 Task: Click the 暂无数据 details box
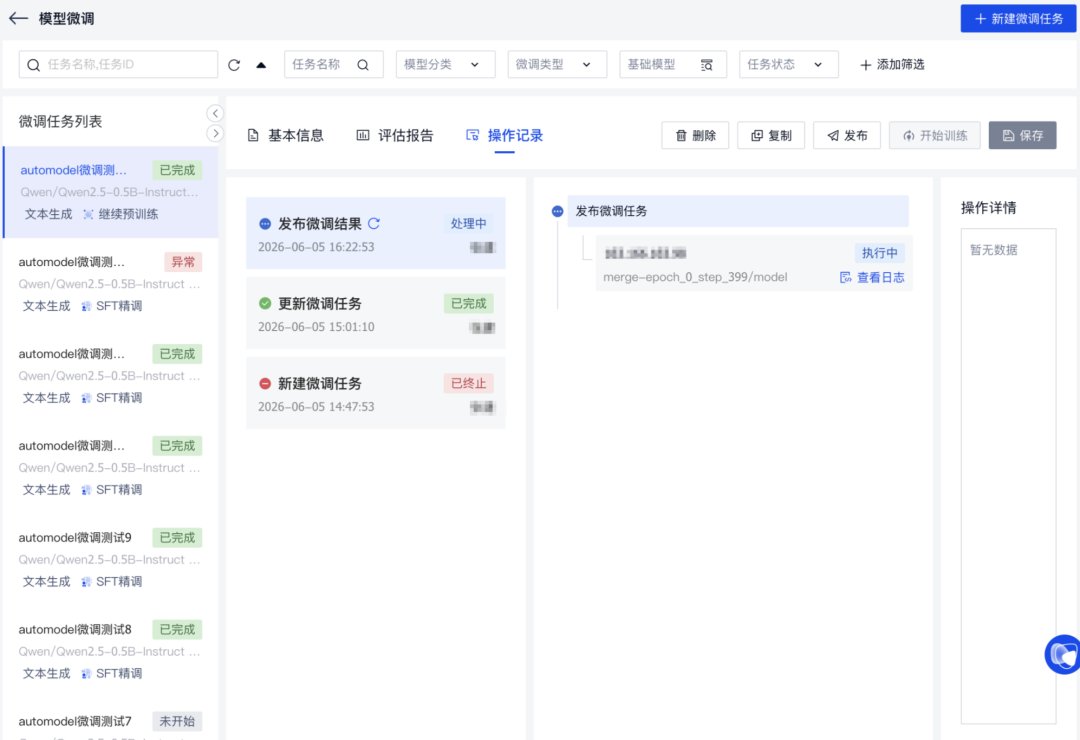pos(1008,476)
